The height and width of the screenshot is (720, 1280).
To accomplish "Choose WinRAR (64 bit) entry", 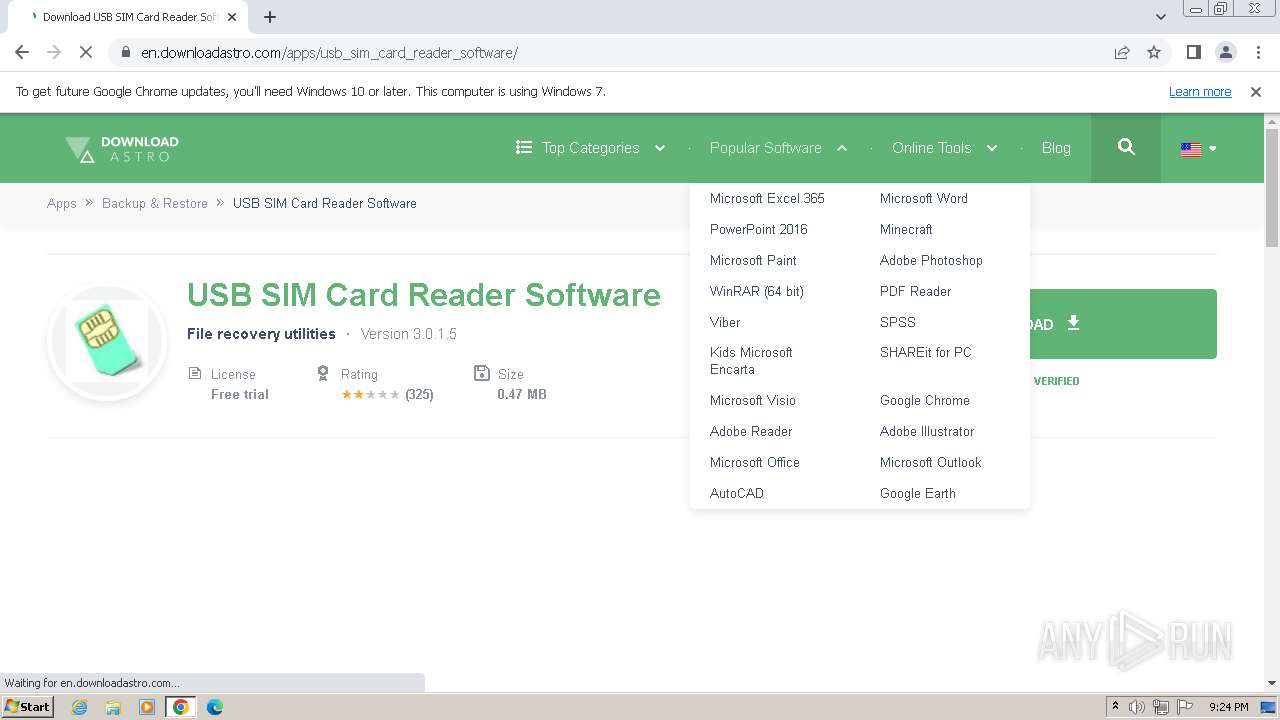I will point(756,291).
